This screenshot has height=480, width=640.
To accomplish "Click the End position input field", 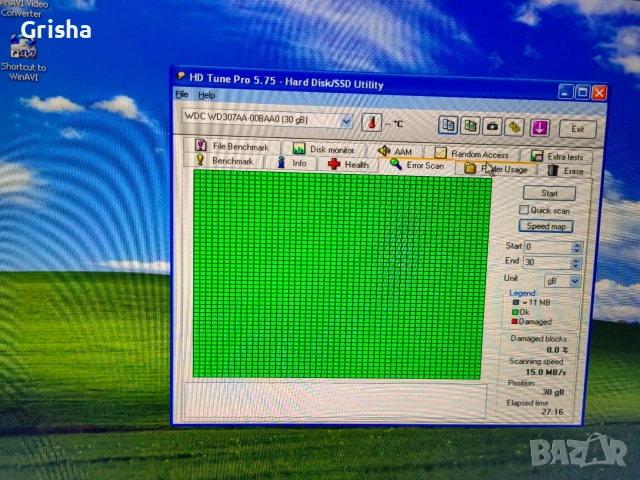I will pyautogui.click(x=547, y=262).
